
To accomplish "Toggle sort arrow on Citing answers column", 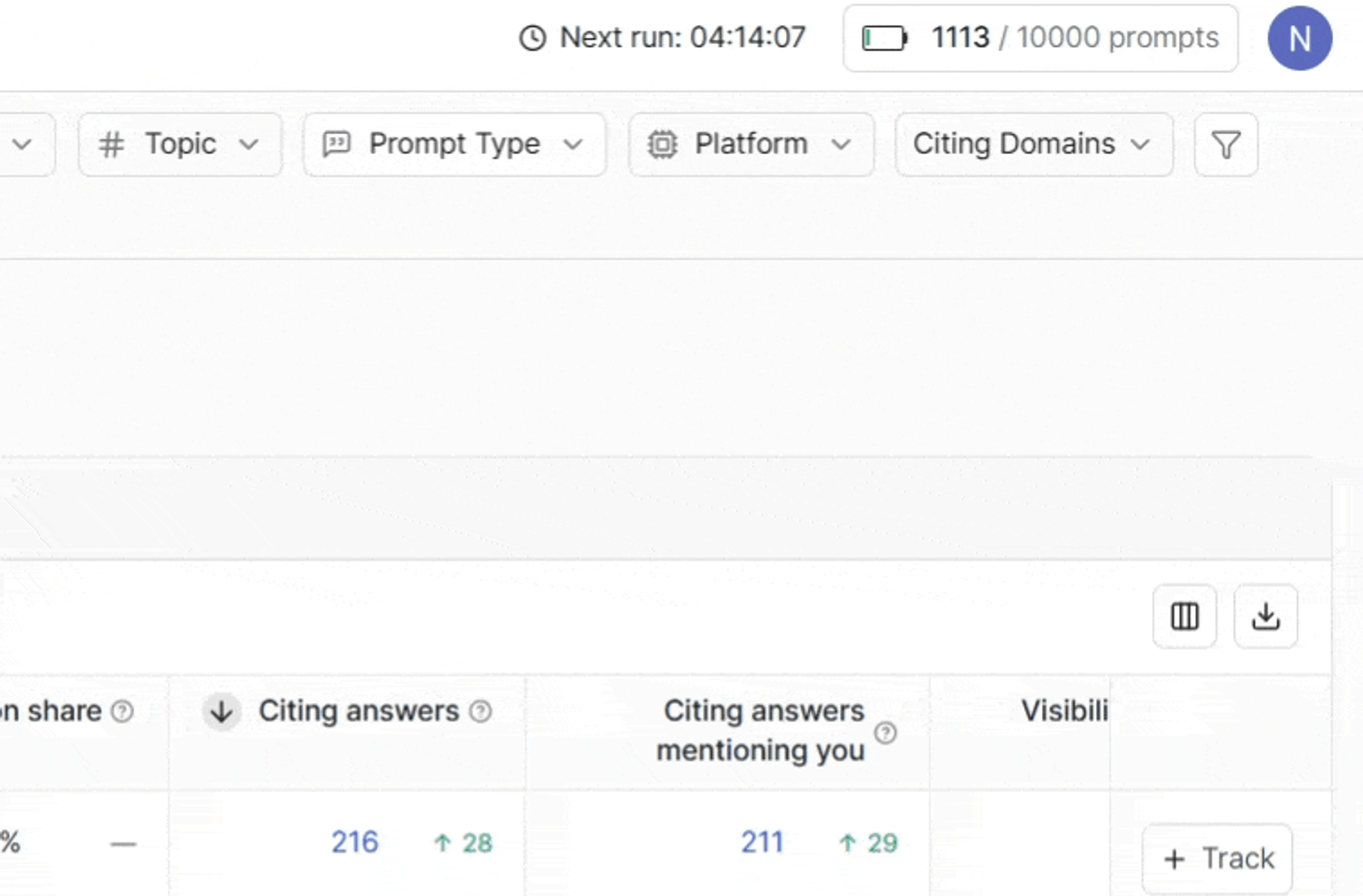I will click(221, 711).
